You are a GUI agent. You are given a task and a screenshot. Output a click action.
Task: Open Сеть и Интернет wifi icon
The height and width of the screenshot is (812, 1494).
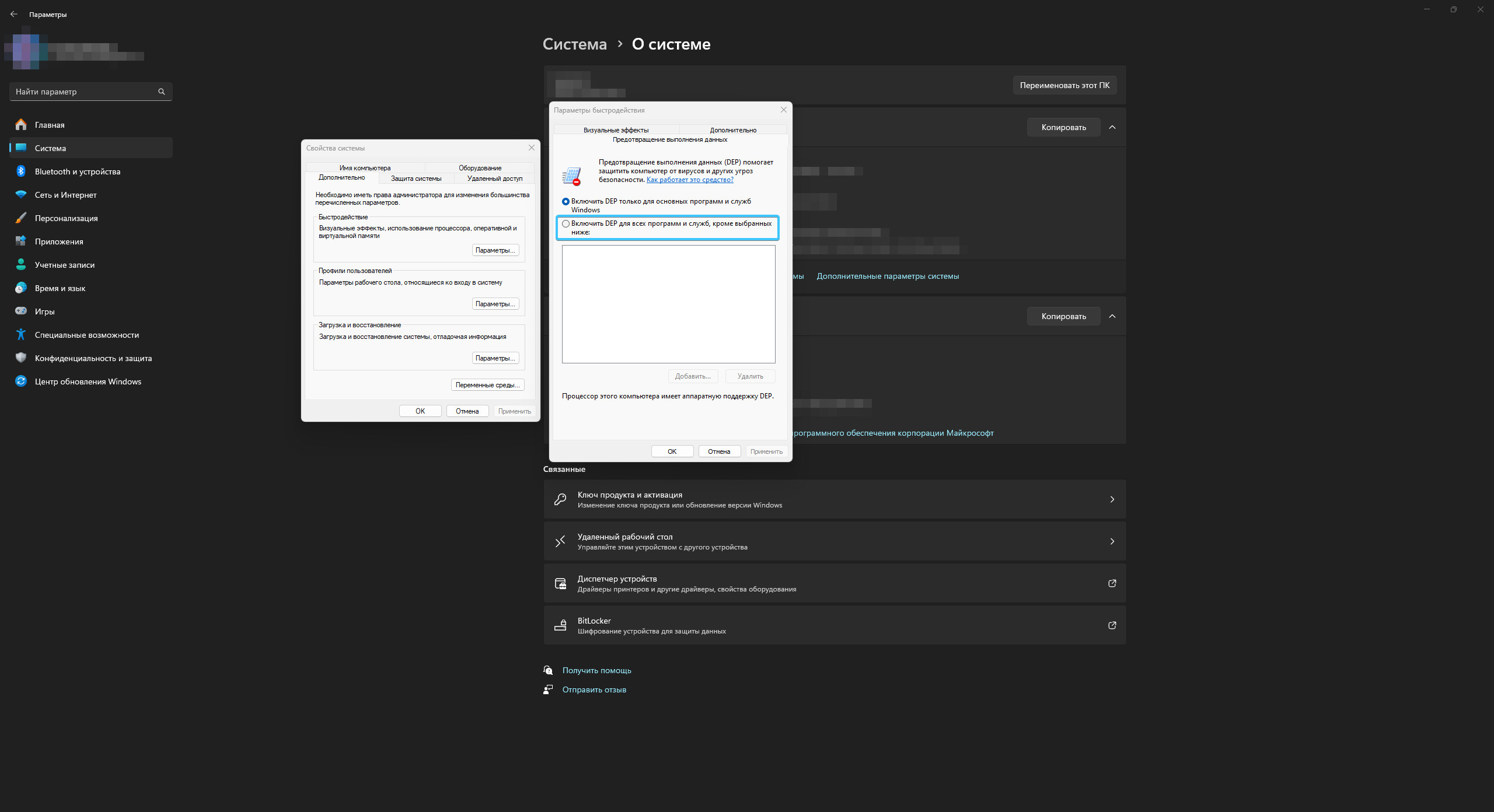pos(21,194)
